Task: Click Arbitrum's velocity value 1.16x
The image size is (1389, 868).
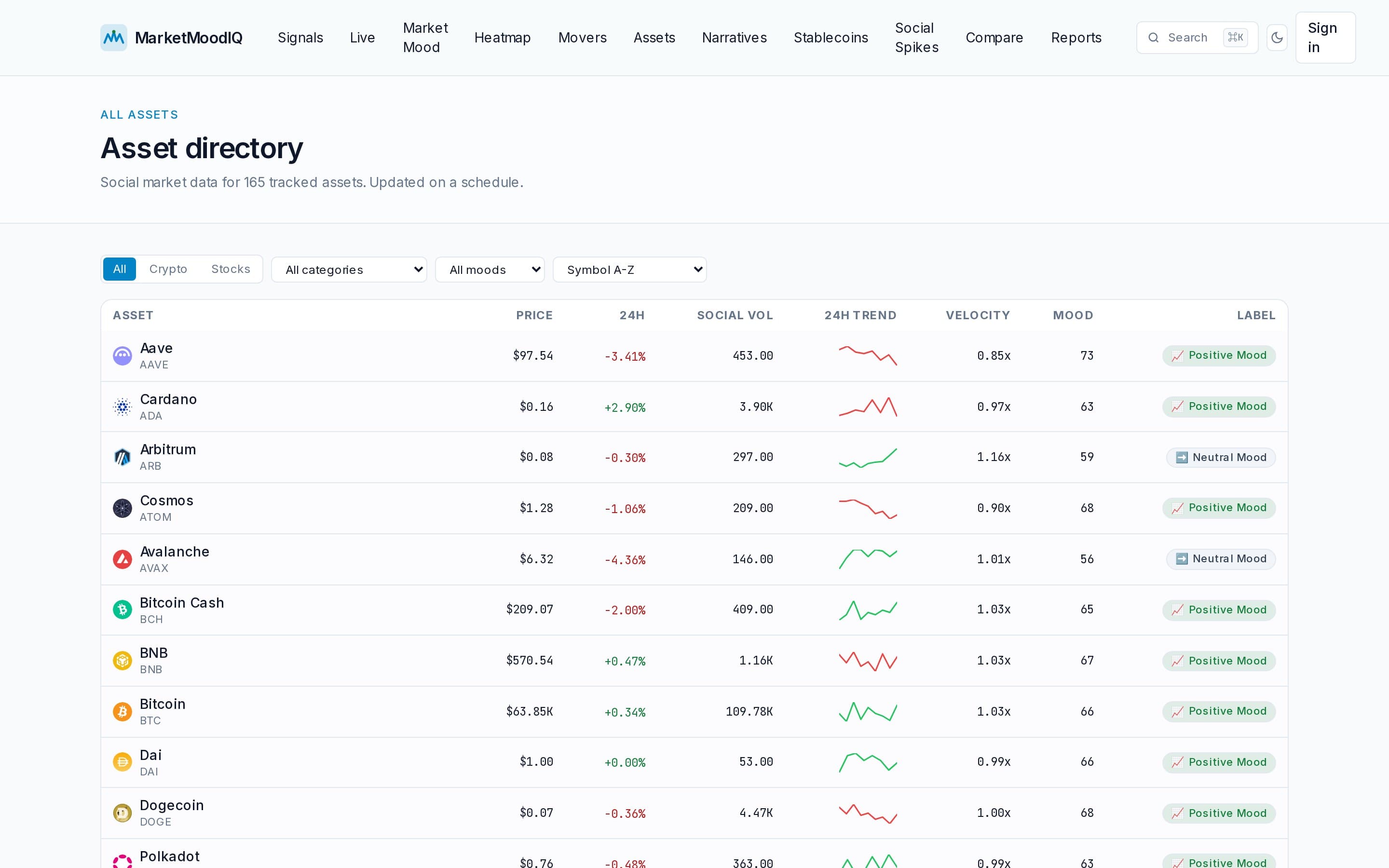Action: click(994, 458)
